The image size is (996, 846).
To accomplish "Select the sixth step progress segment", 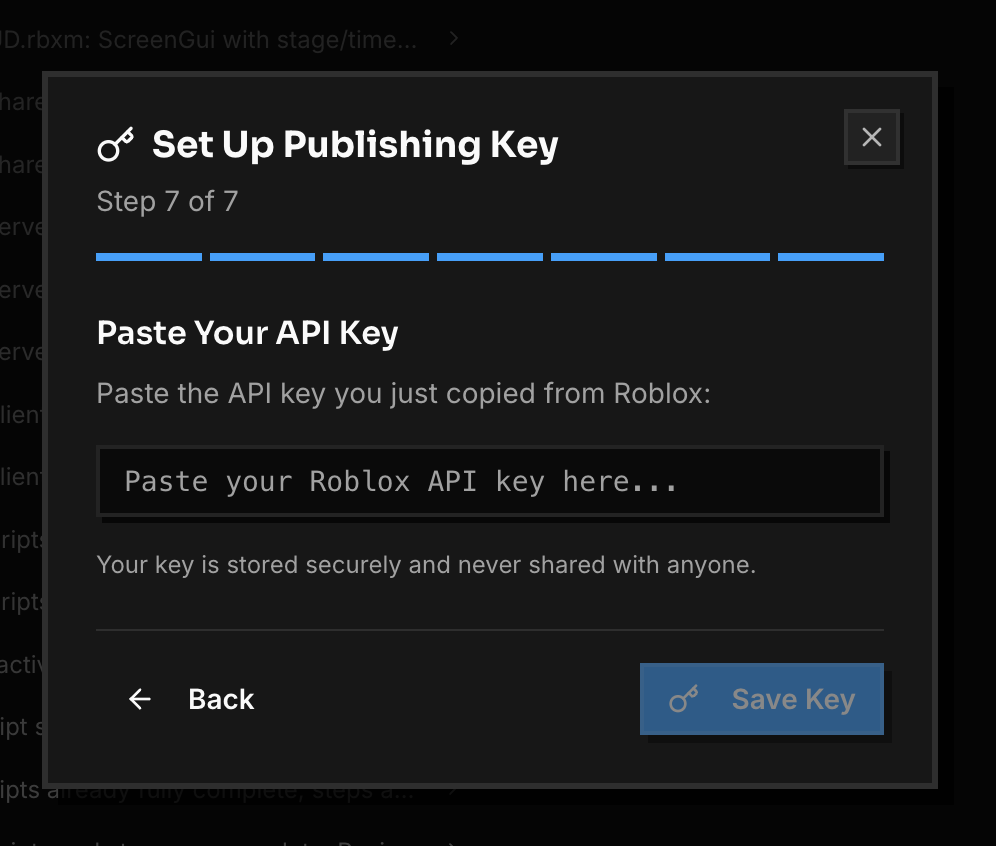I will 718,257.
